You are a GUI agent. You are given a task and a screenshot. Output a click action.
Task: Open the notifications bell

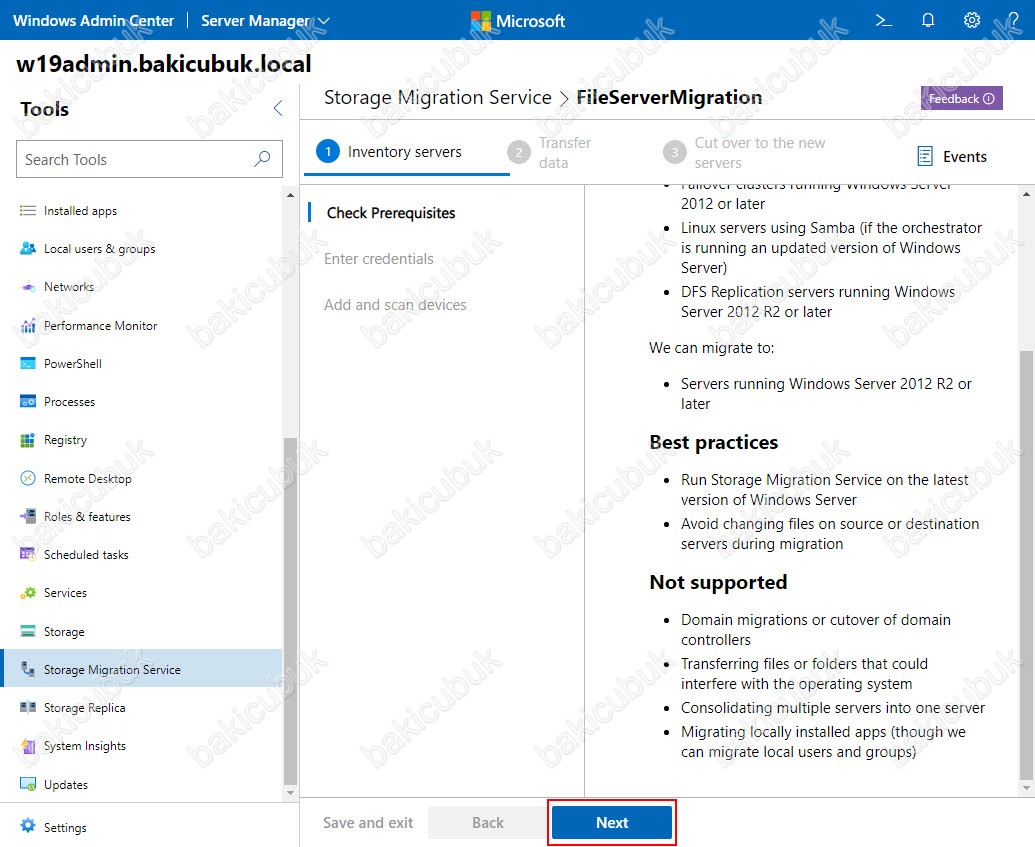928,20
